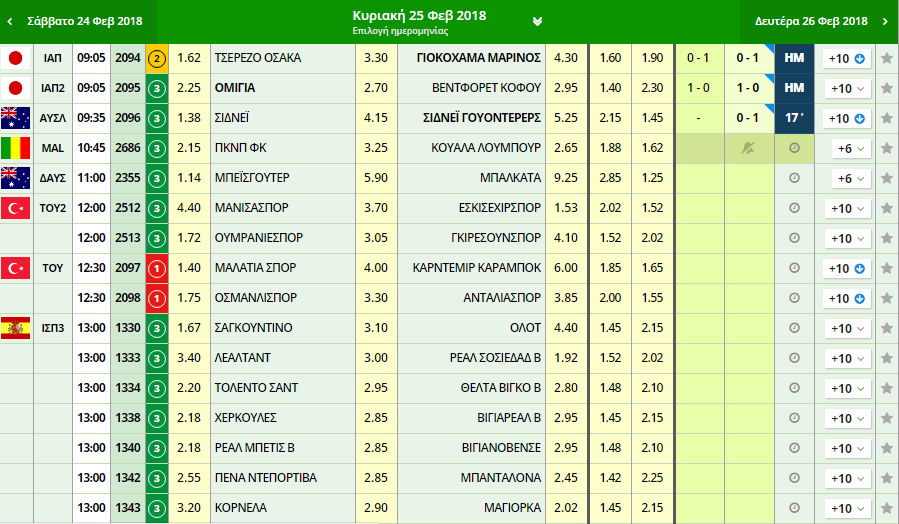Viewport: 899px width, 524px height.
Task: Star the Τσερέζο Οσάκα match as favorite
Action: pos(886,59)
